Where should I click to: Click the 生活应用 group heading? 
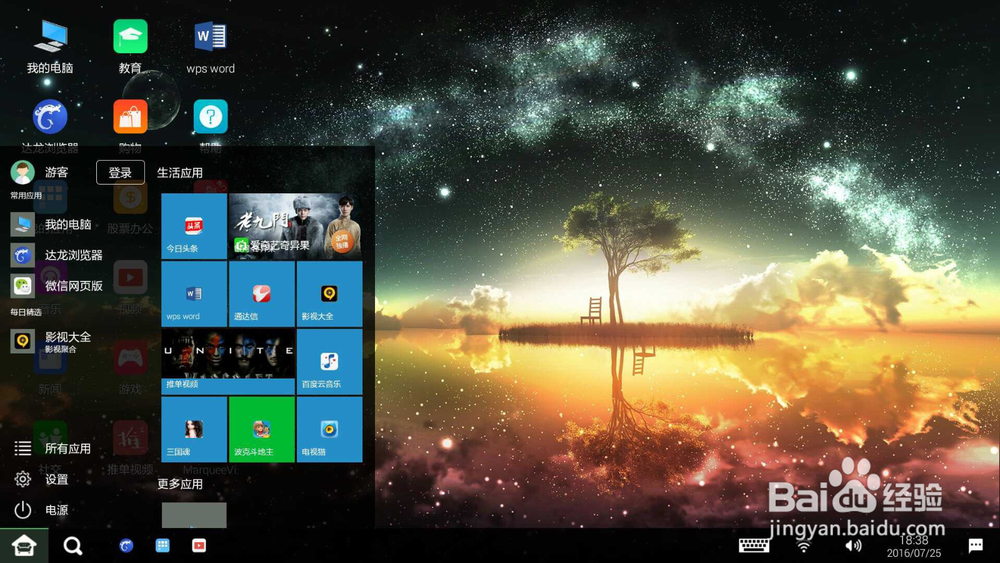180,173
